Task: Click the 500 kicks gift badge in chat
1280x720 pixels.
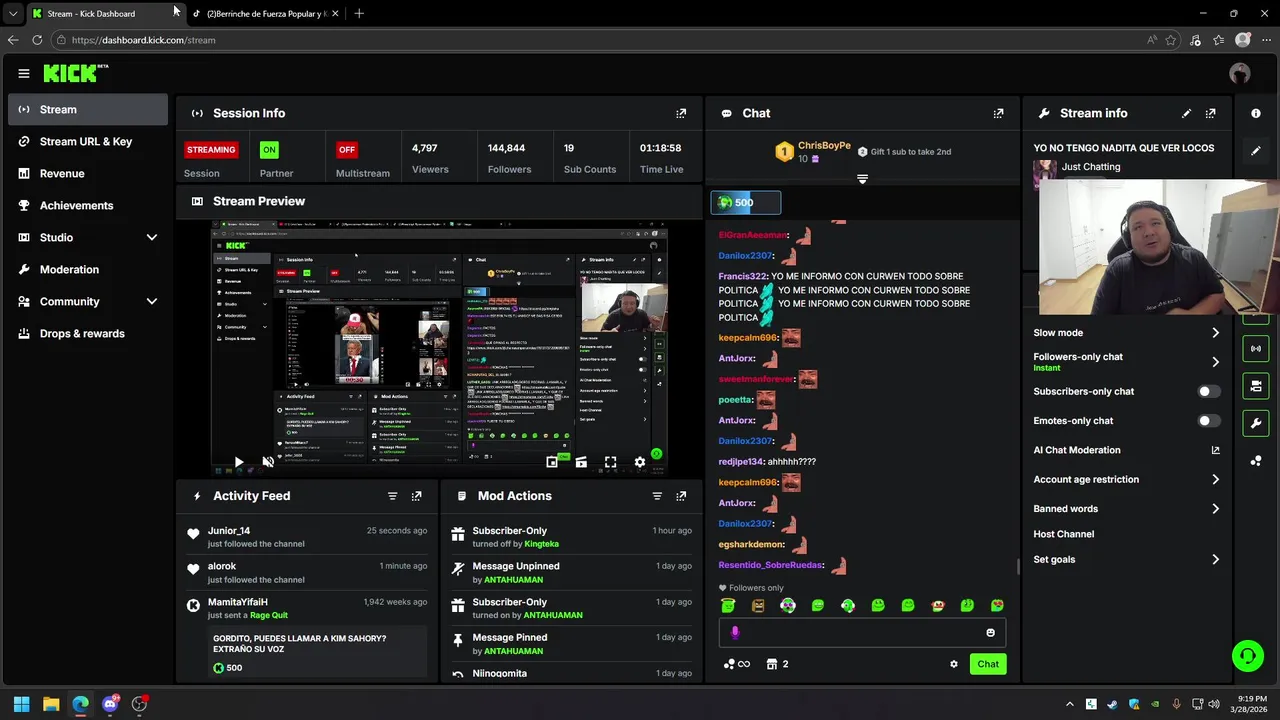Action: 746,202
